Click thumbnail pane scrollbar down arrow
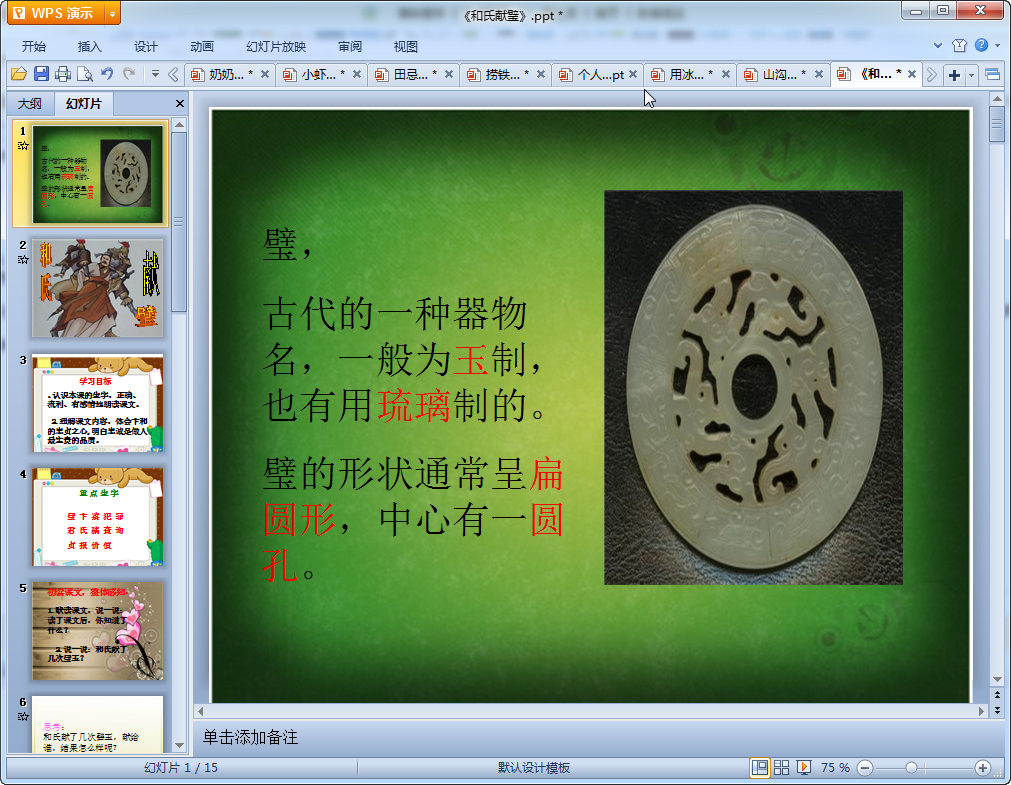Screen dimensions: 1011x785 coord(180,746)
